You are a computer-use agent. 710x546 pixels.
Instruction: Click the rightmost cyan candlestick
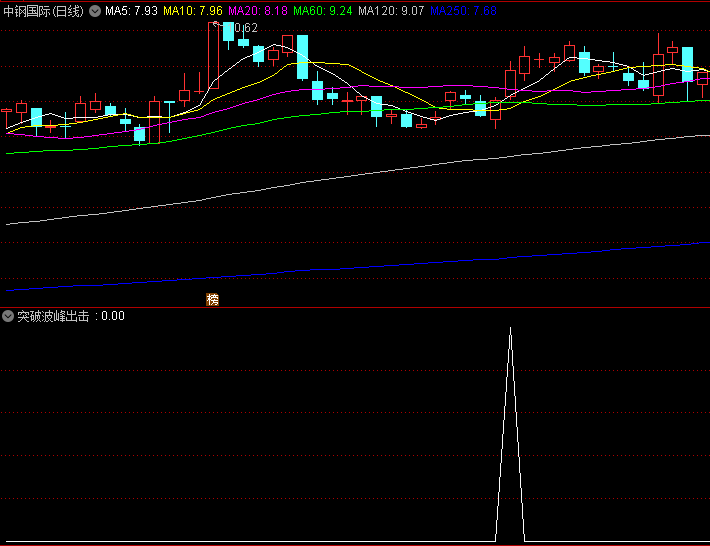click(x=687, y=64)
